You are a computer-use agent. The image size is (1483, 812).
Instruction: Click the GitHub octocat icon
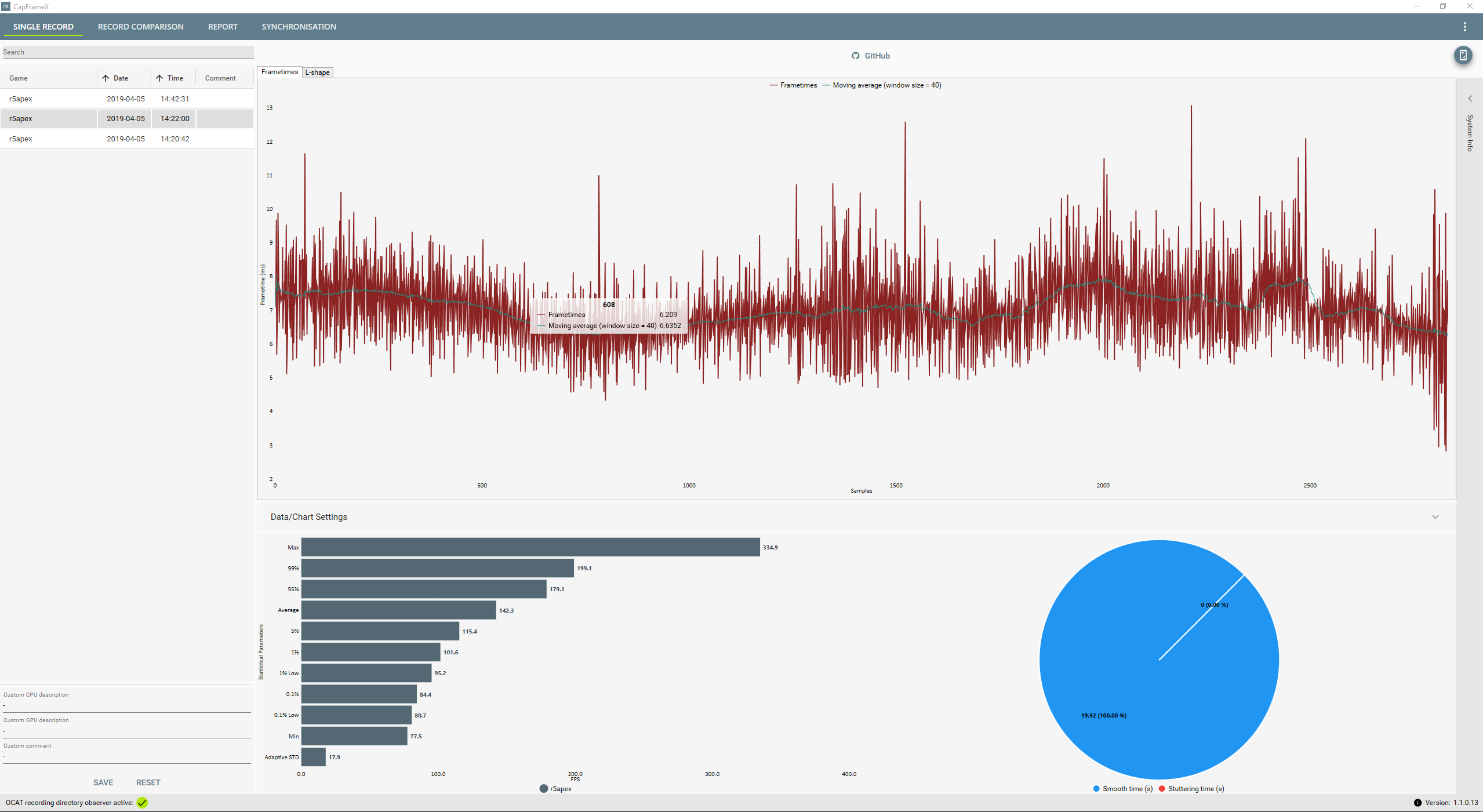(x=855, y=56)
